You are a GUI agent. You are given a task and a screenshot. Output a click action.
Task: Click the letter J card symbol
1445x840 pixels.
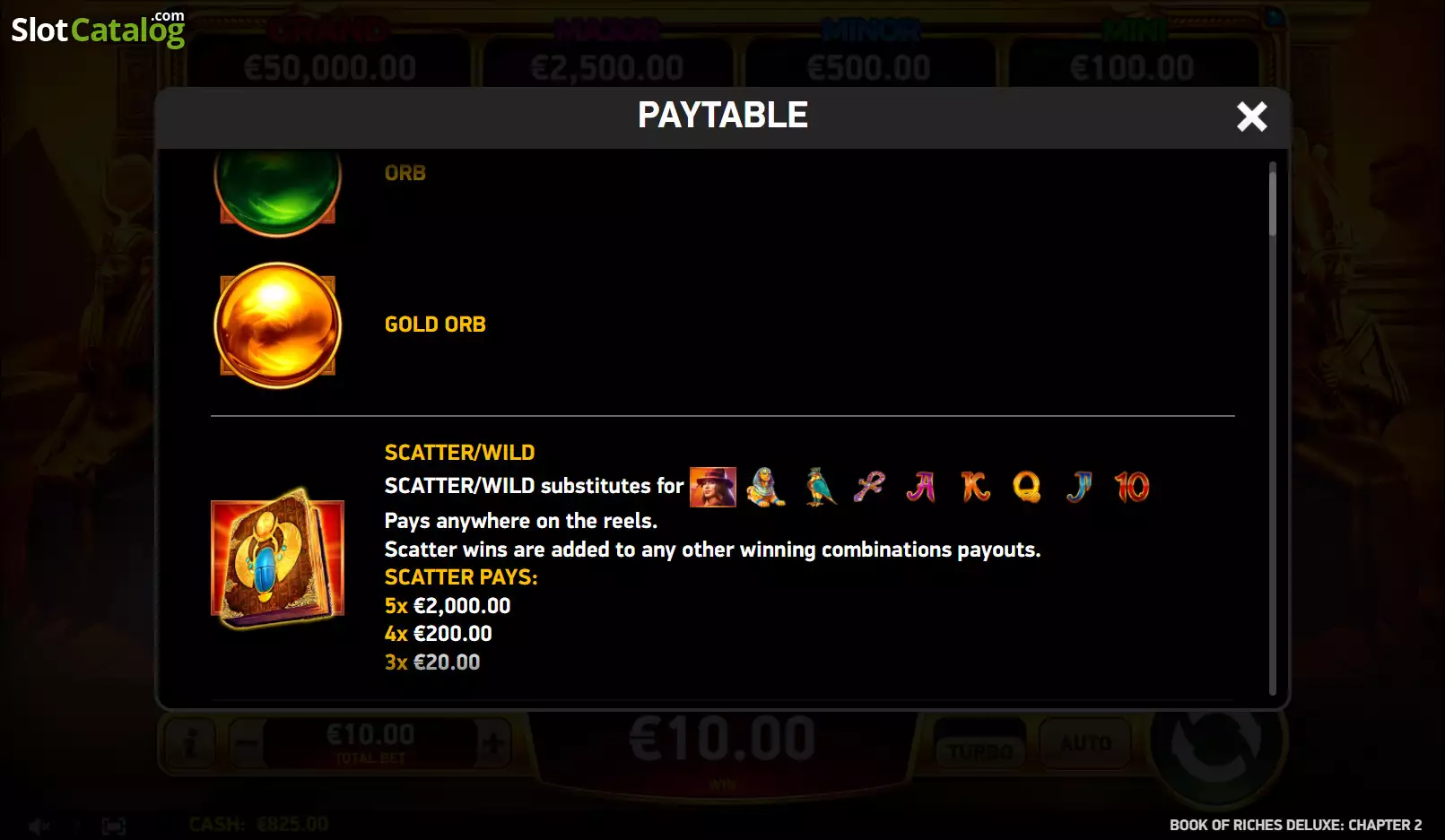pos(1080,487)
